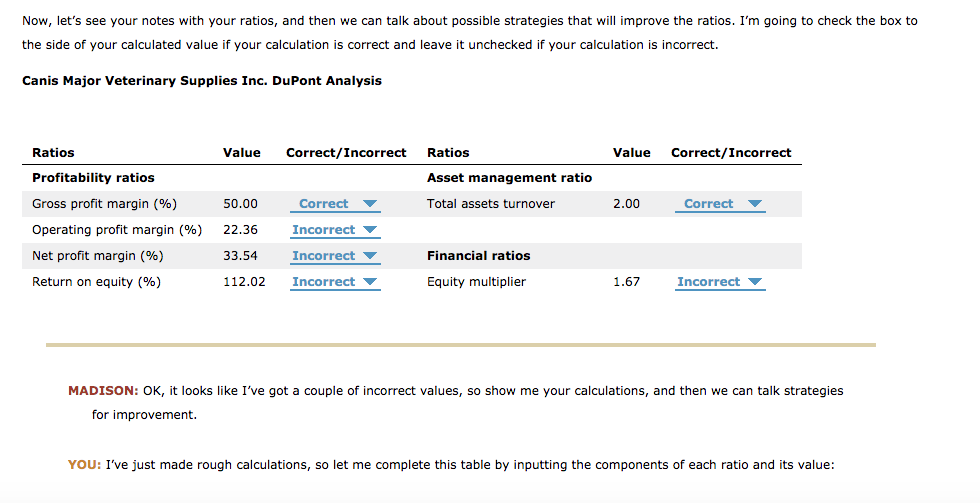Viewport: 980px width, 503px height.
Task: Click the Asset management ratio heading
Action: 509,177
